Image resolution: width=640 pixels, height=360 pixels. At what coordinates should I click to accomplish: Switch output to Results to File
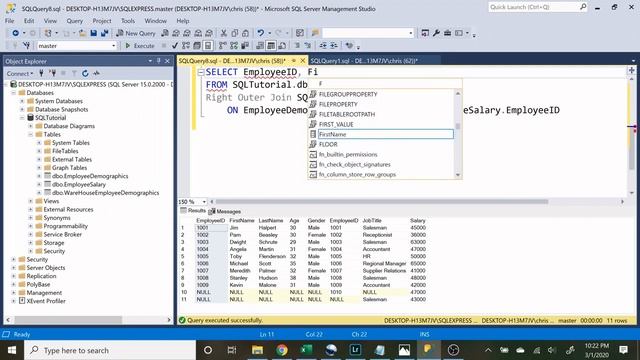tap(282, 46)
